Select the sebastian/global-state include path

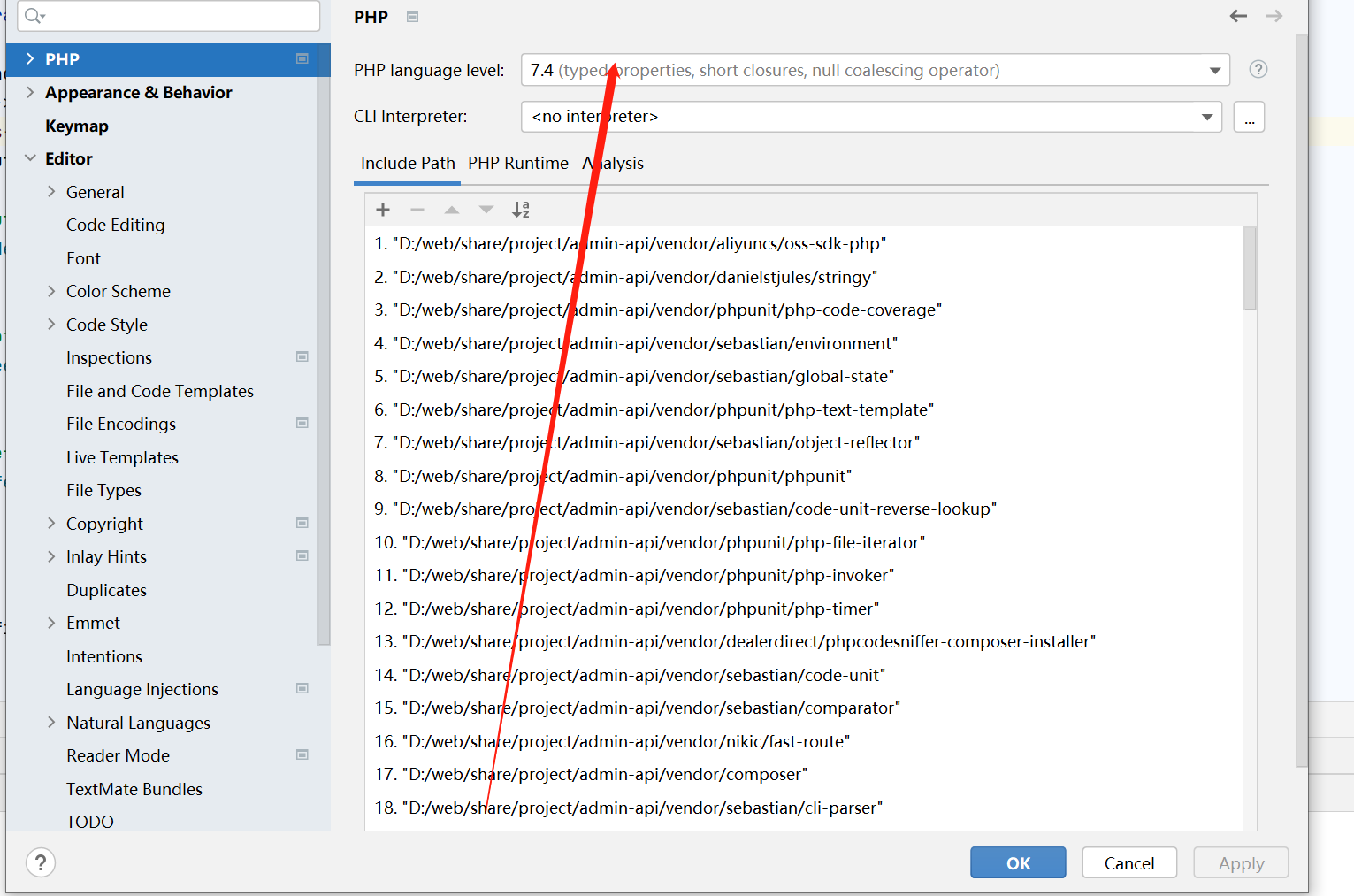[804, 376]
